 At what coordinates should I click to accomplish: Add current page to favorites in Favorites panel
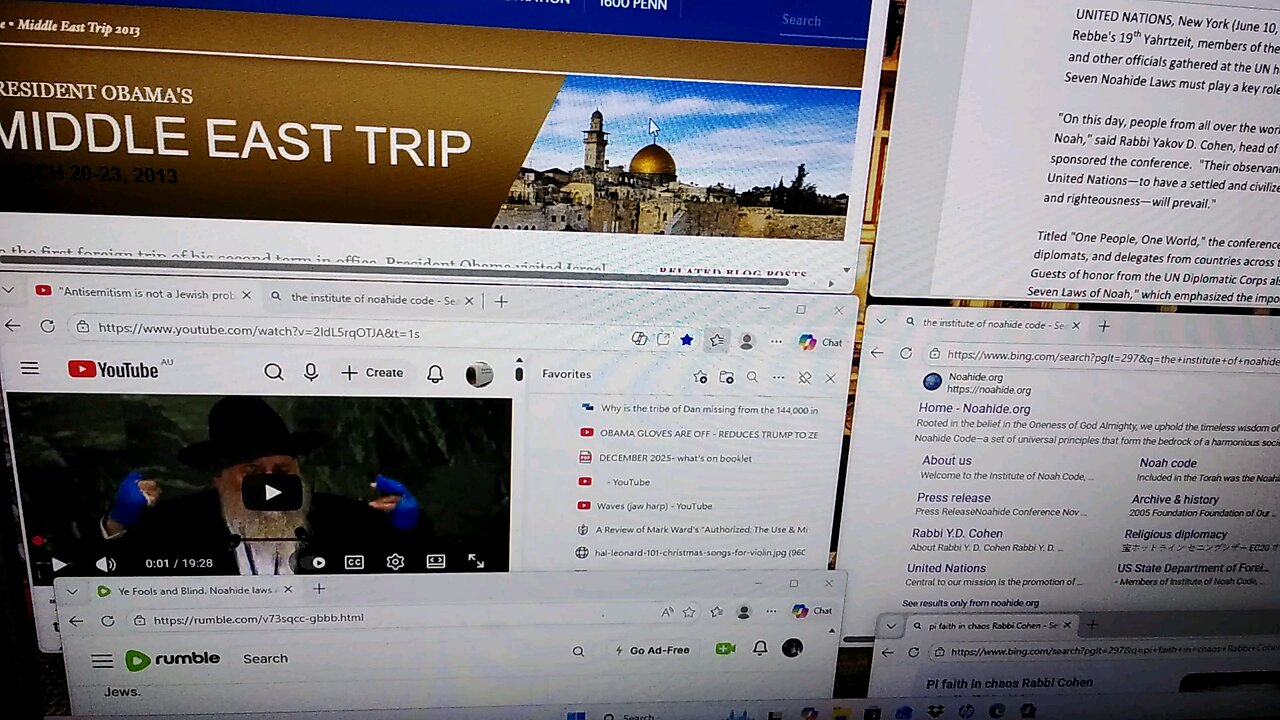[700, 377]
